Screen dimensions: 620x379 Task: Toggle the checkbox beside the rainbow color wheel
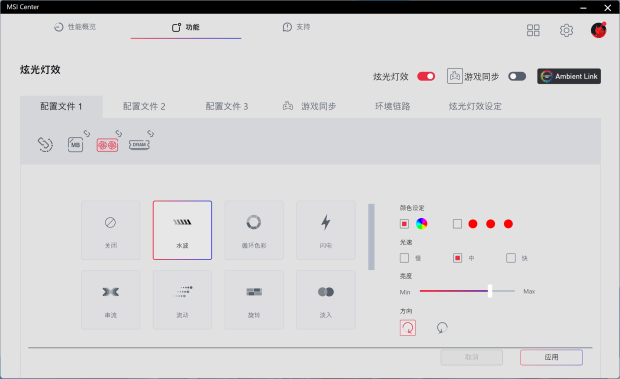(x=404, y=224)
